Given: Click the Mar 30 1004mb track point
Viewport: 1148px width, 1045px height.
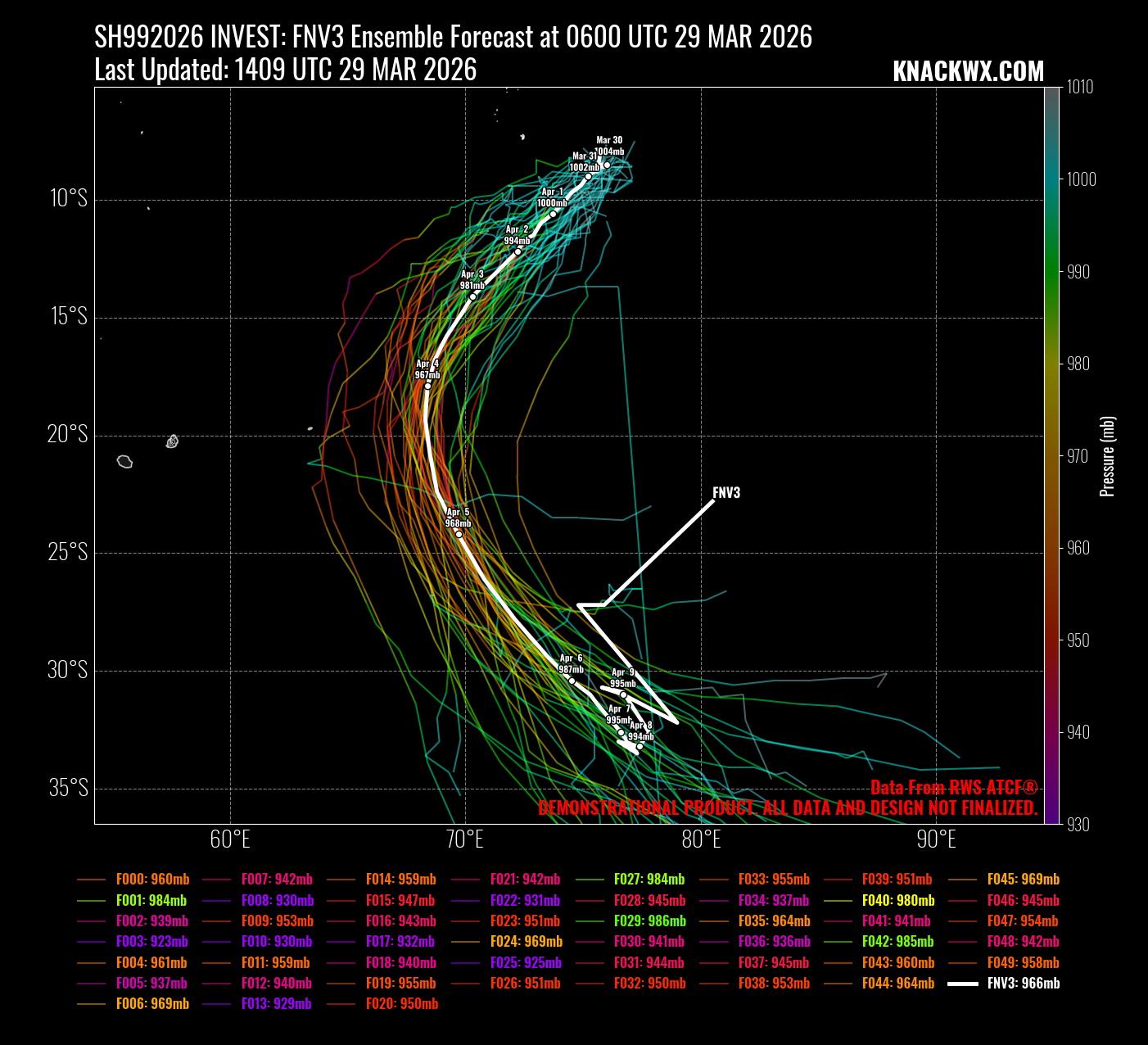Looking at the screenshot, I should point(607,165).
